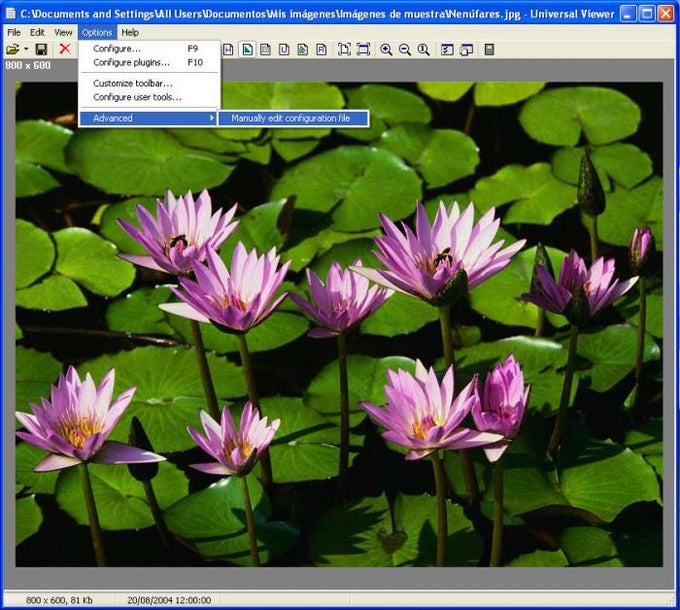Switch to Hex view mode (H icon)
Viewport: 680px width, 610px height.
point(229,49)
